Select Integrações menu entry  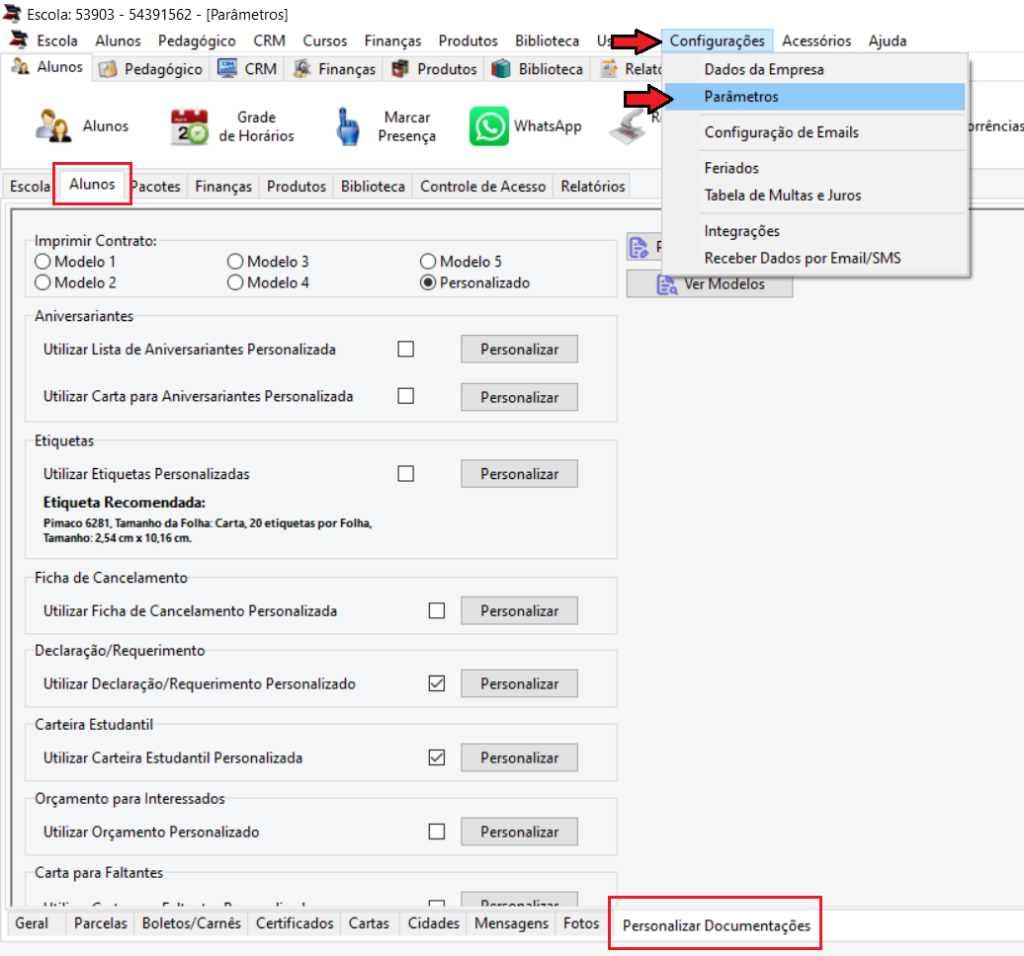814,231
